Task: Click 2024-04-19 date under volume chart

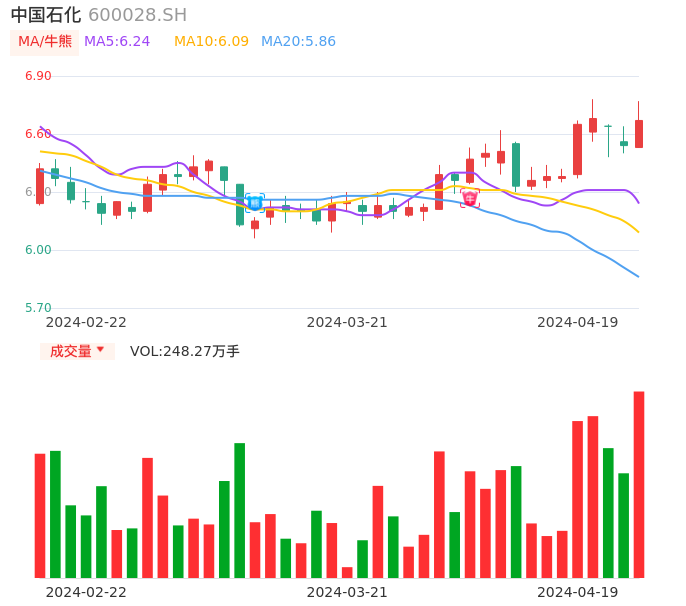Action: pos(578,592)
